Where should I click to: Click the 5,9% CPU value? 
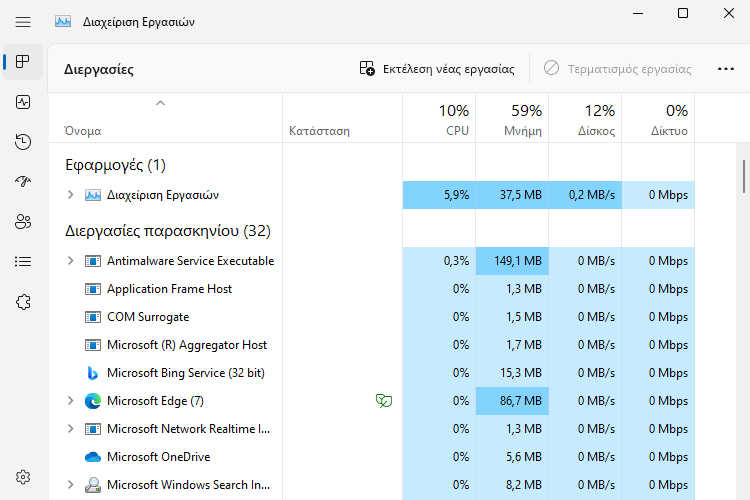pos(456,195)
